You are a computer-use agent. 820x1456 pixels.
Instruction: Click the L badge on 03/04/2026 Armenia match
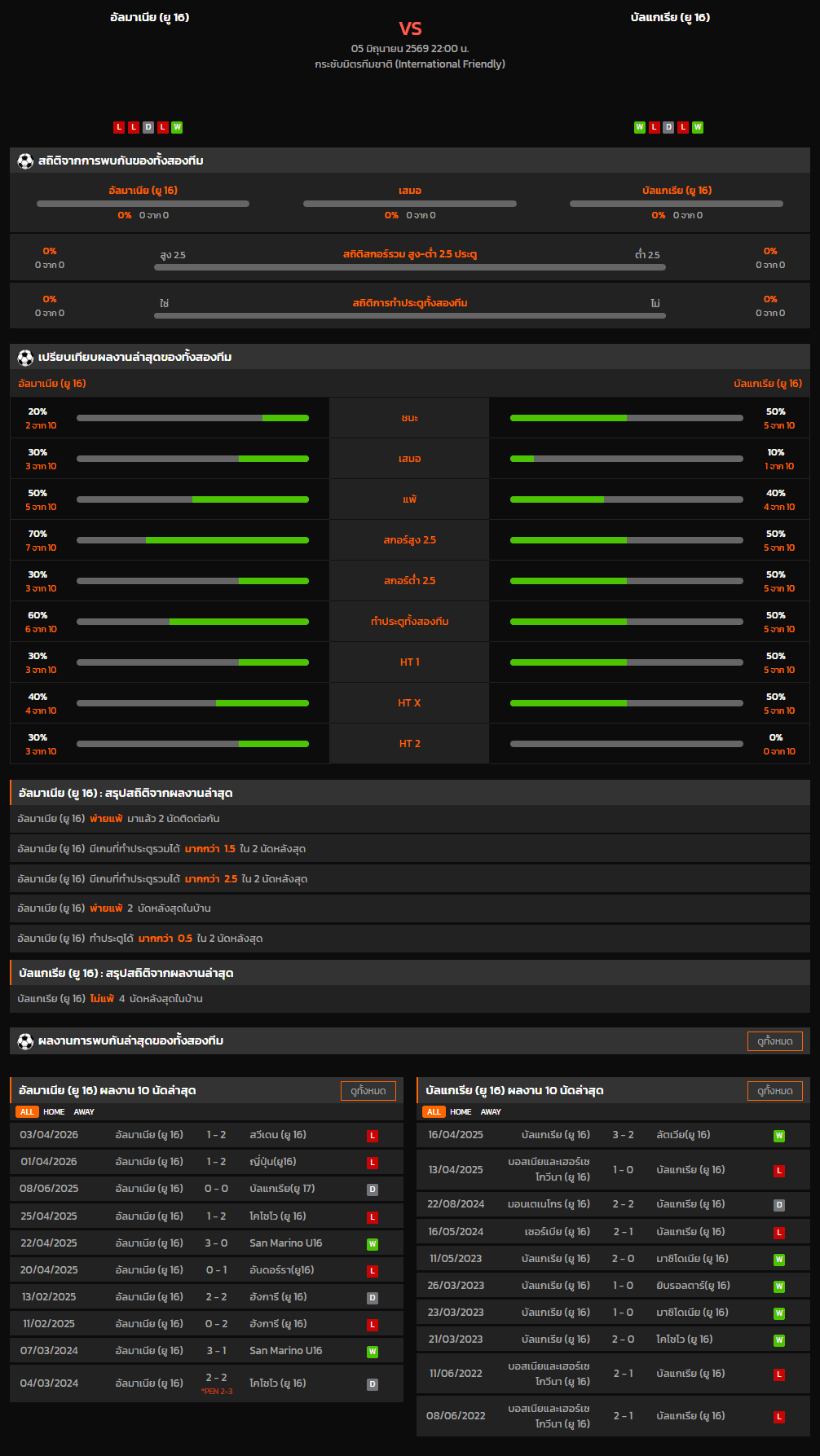coord(372,1136)
